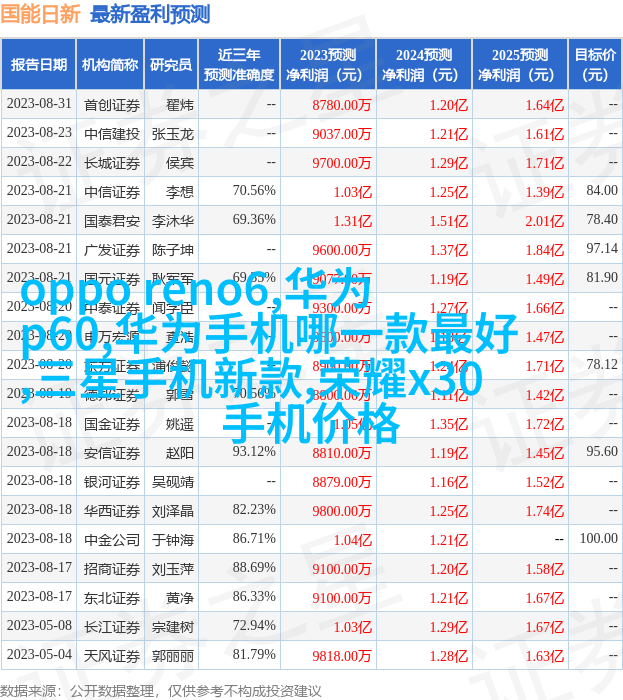Click target price 84.00

(x=602, y=191)
